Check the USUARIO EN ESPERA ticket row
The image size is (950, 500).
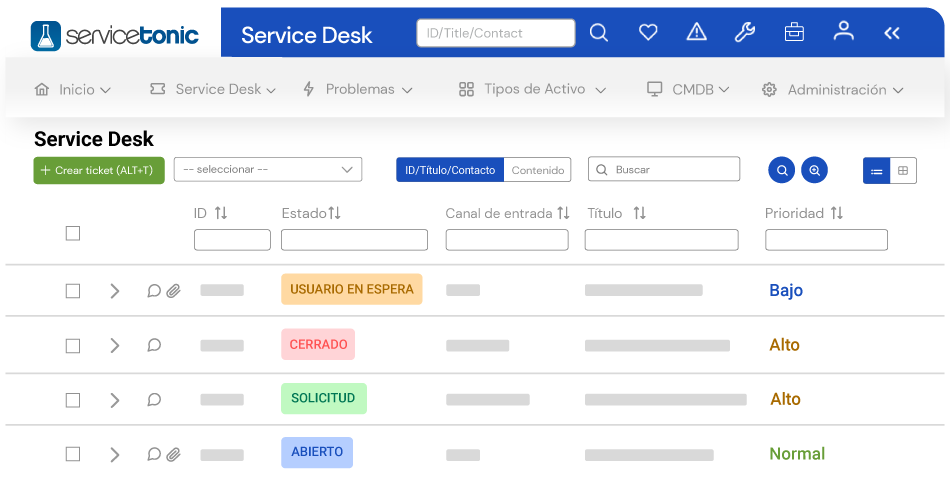tap(73, 291)
